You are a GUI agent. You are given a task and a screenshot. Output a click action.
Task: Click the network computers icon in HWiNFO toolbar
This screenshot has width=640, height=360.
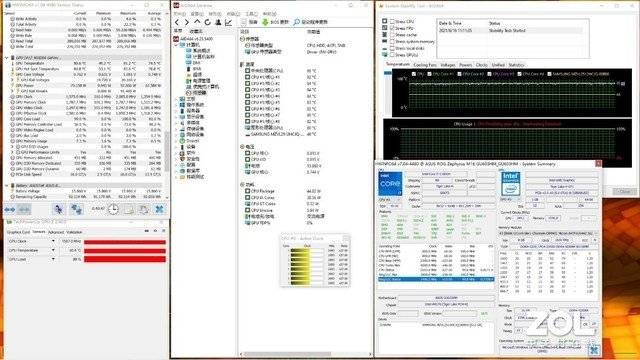[x=76, y=210]
